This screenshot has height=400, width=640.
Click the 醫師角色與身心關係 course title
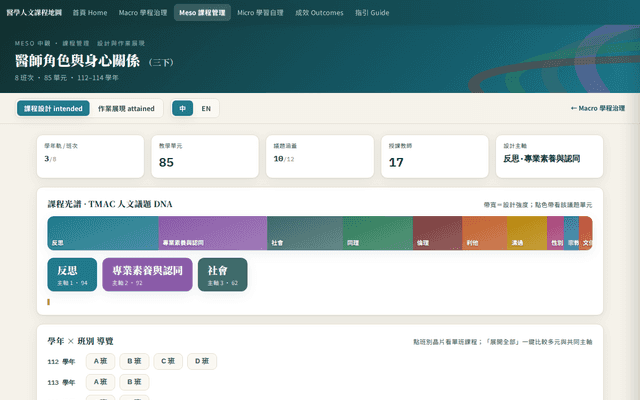coord(78,61)
